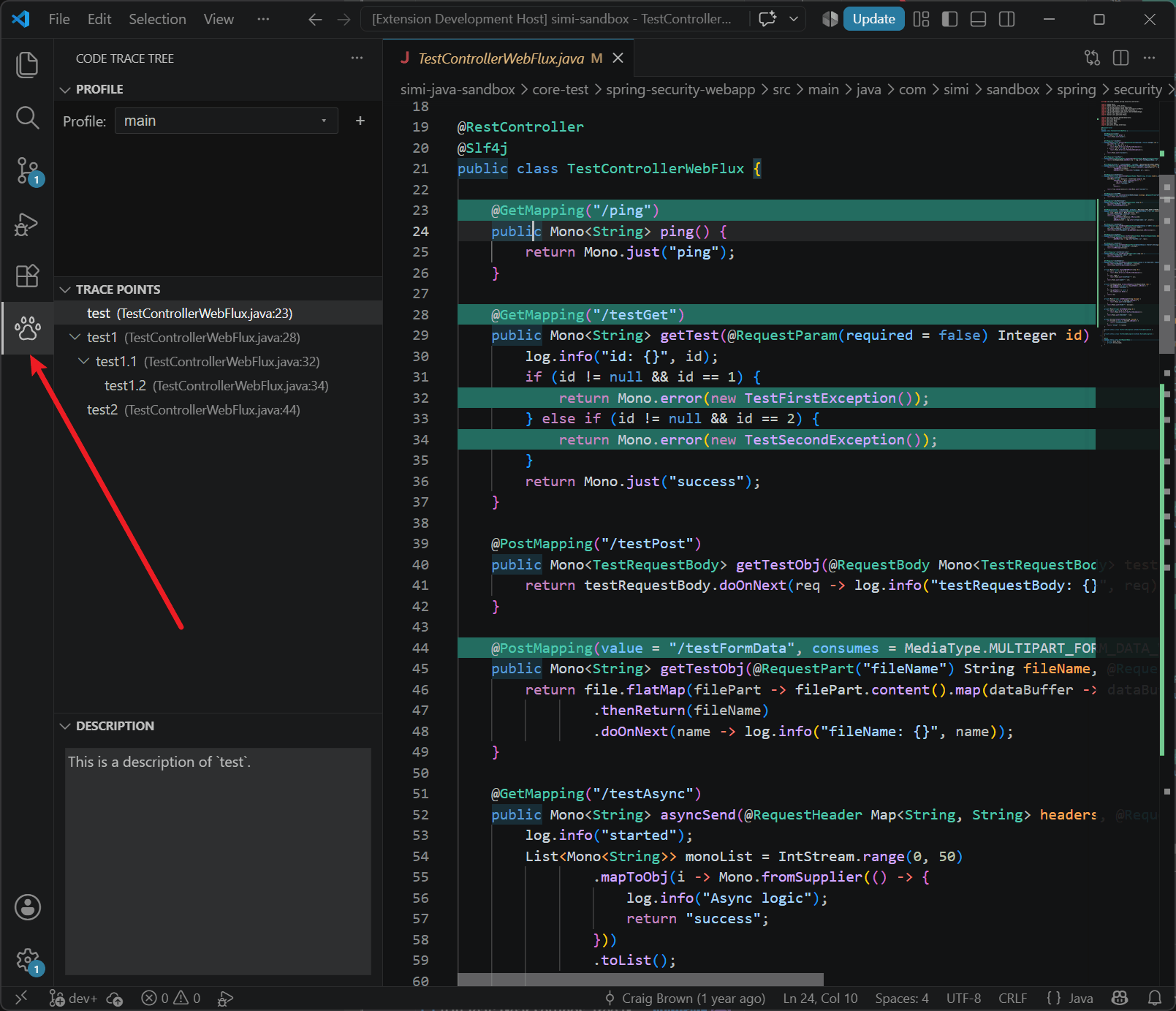Click the Spaces: 4 indentation indicator

click(901, 998)
